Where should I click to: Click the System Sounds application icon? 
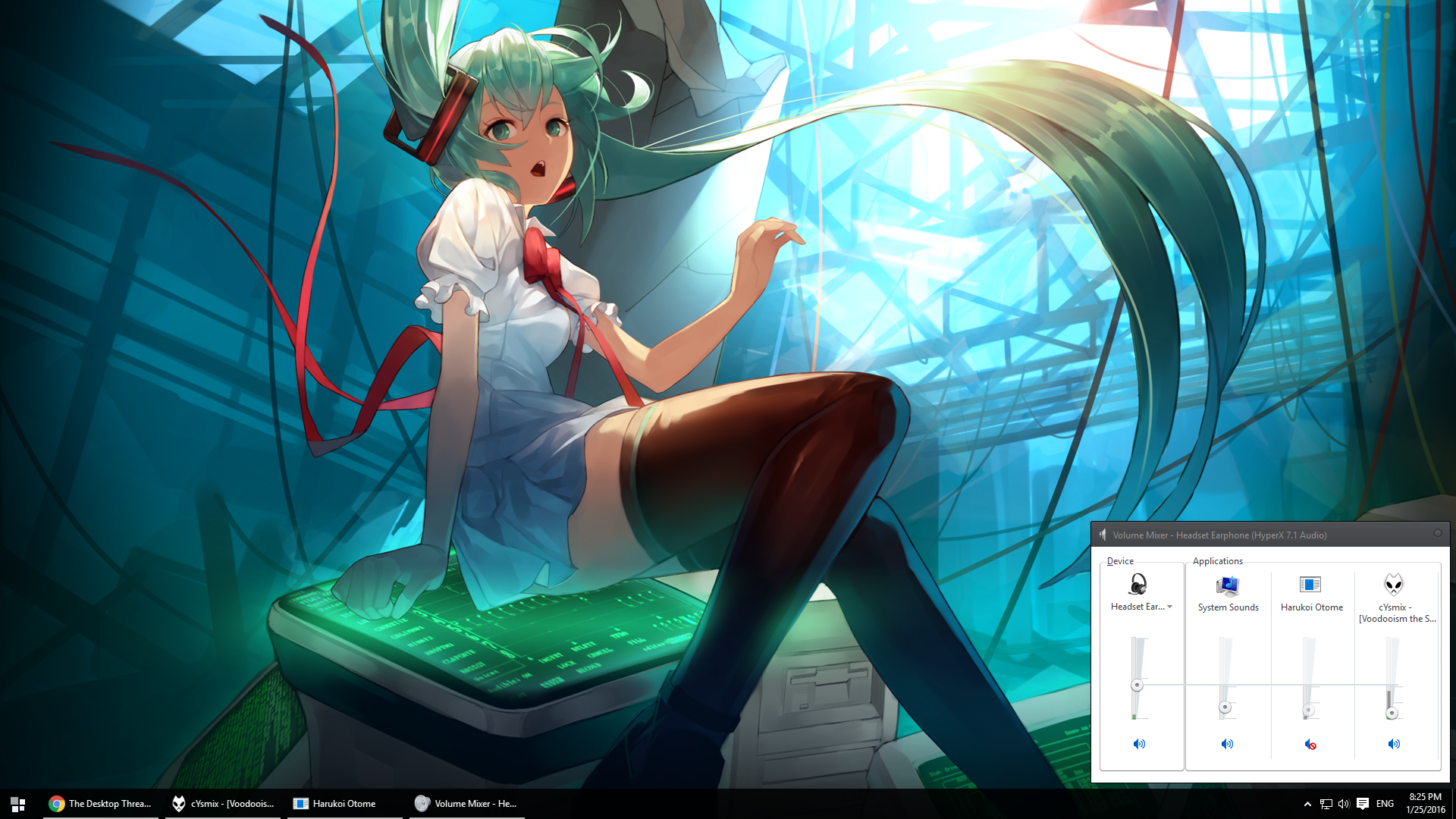click(1227, 585)
